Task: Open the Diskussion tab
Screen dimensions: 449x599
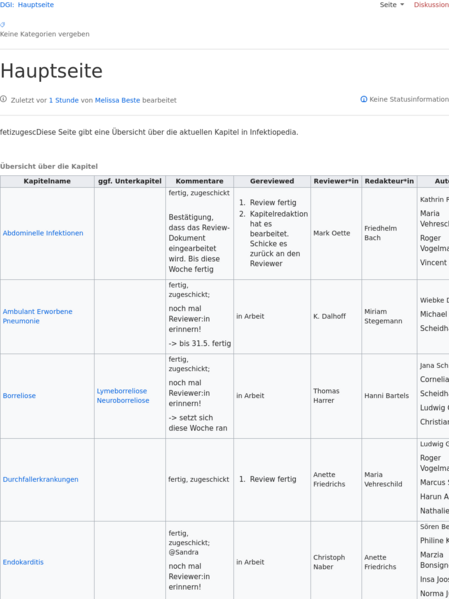Action: (x=431, y=5)
